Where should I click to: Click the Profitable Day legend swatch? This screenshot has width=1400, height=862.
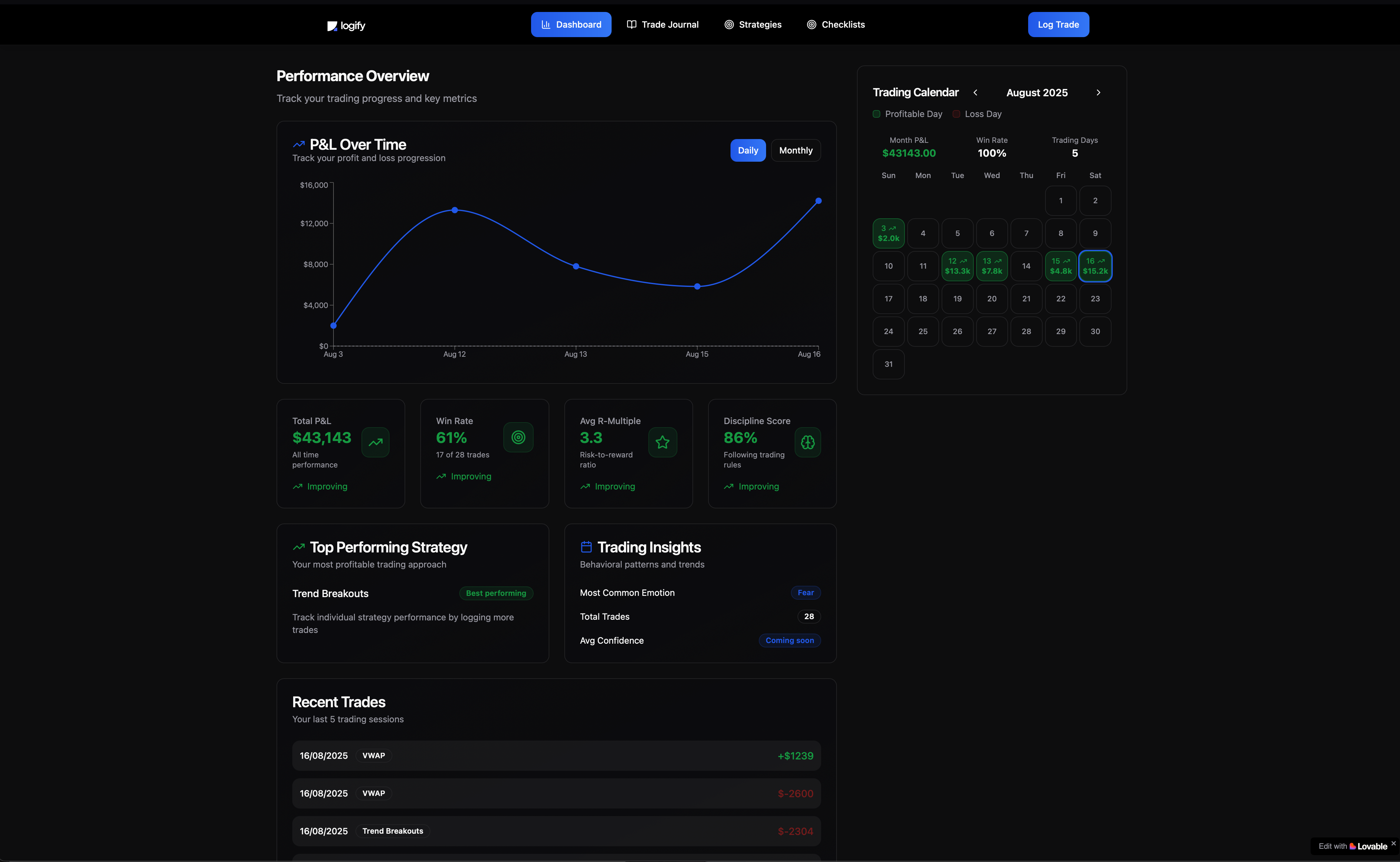[x=876, y=114]
